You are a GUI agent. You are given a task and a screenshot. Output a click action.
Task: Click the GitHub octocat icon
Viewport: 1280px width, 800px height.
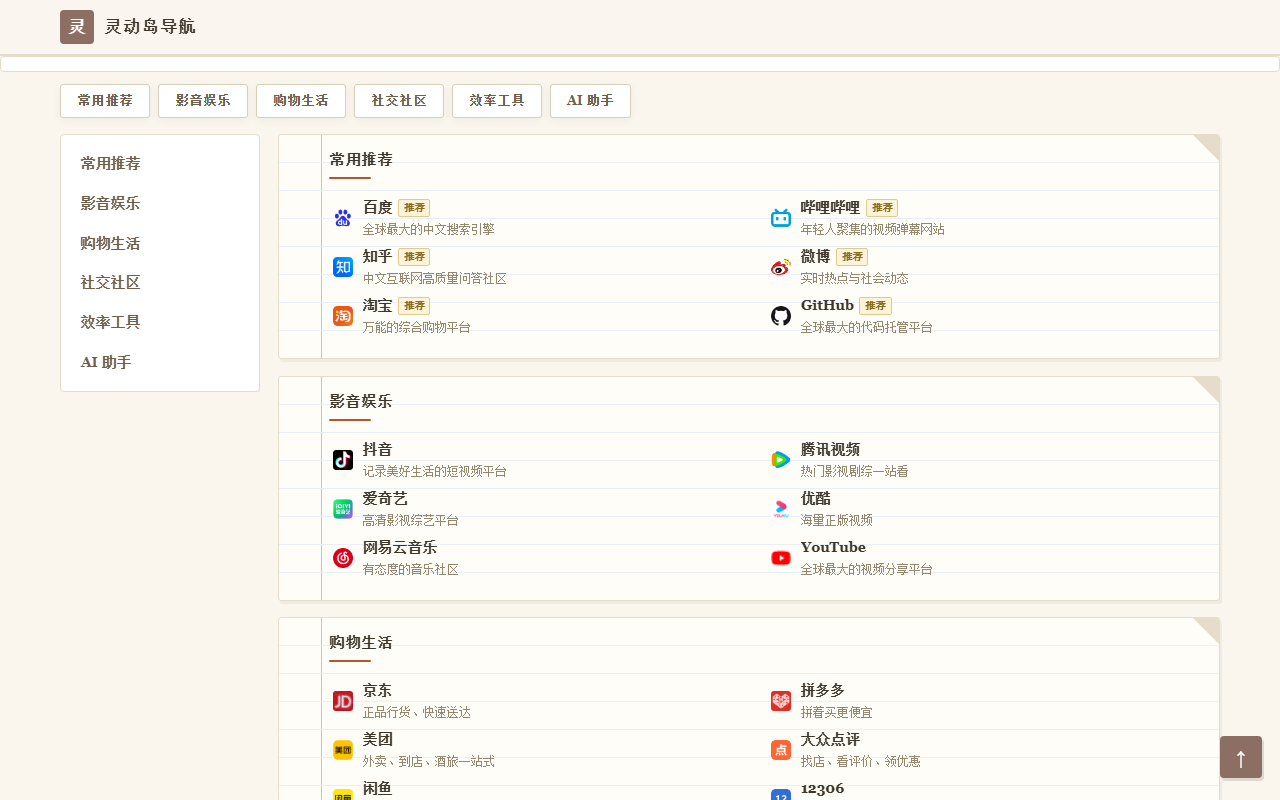tap(781, 316)
